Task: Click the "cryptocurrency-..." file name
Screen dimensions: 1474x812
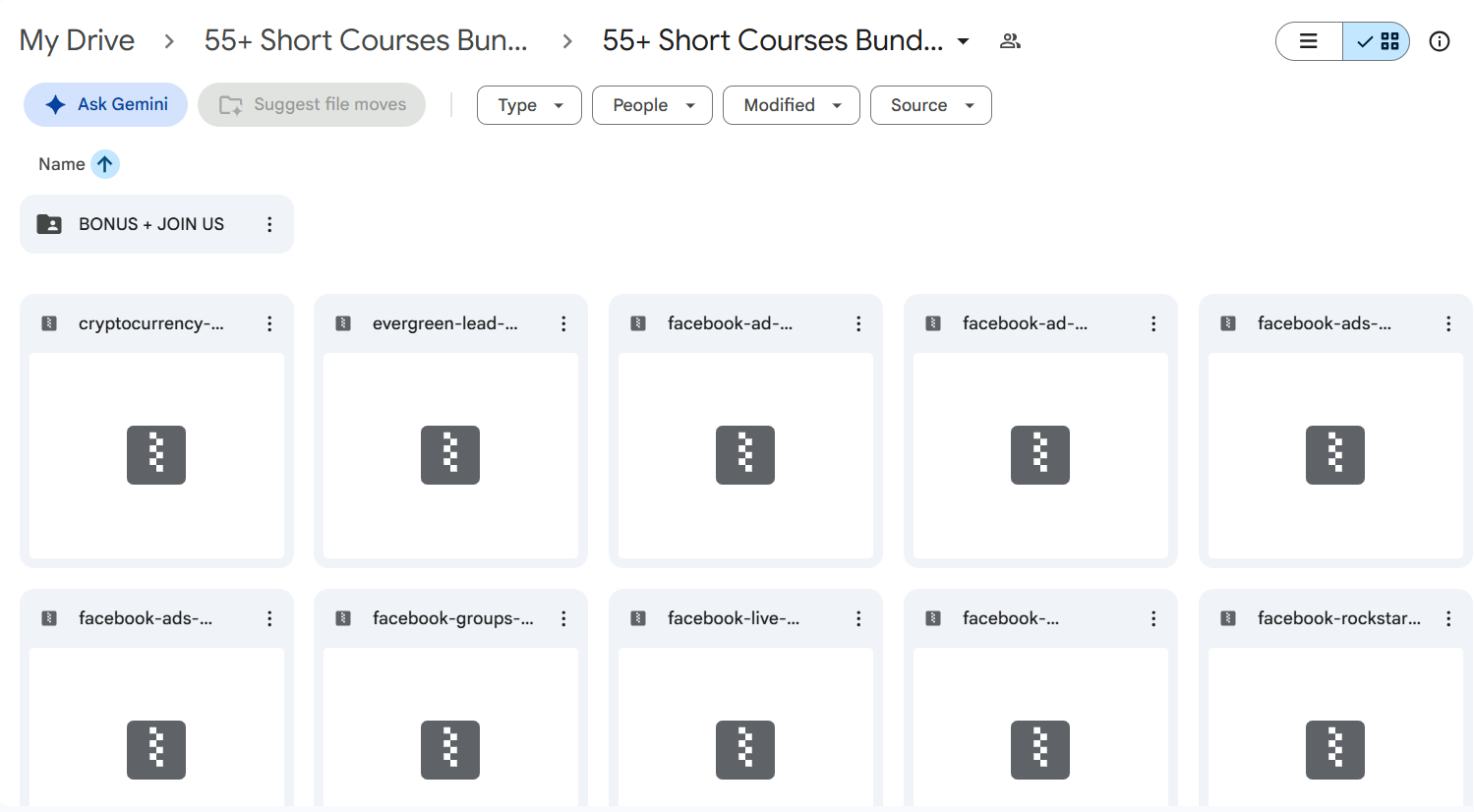Action: (x=151, y=323)
